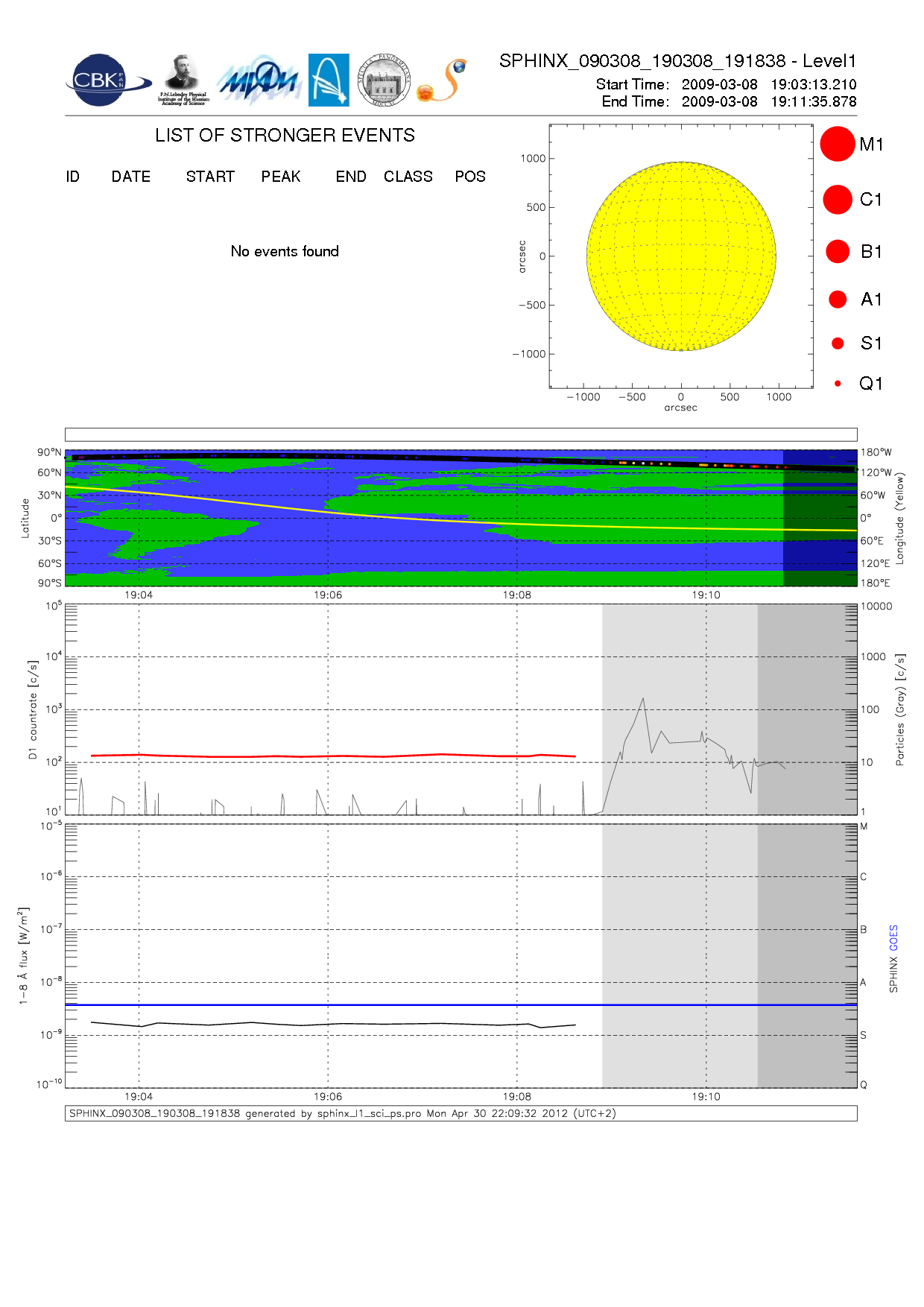Select the B1 red legend circle
The image size is (924, 1307).
pos(837,252)
